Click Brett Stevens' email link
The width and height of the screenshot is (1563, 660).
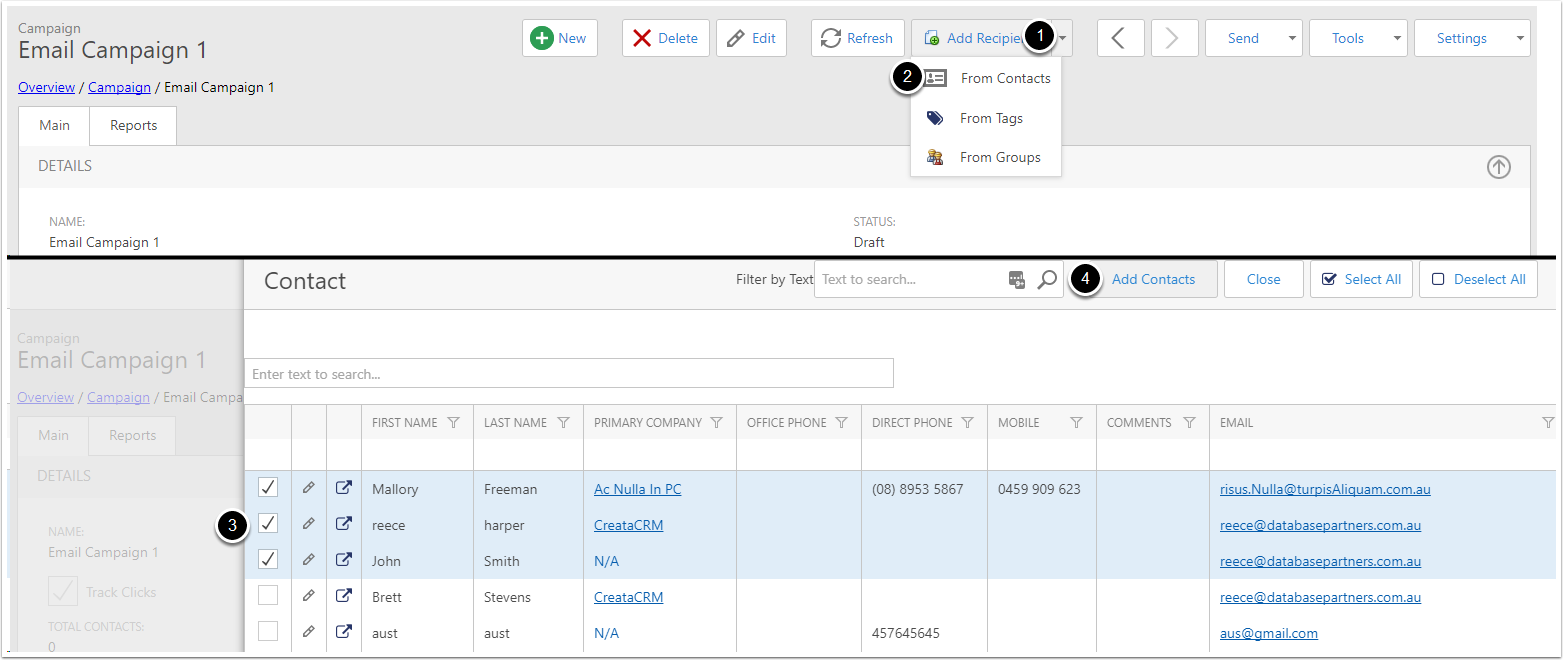[x=1320, y=597]
